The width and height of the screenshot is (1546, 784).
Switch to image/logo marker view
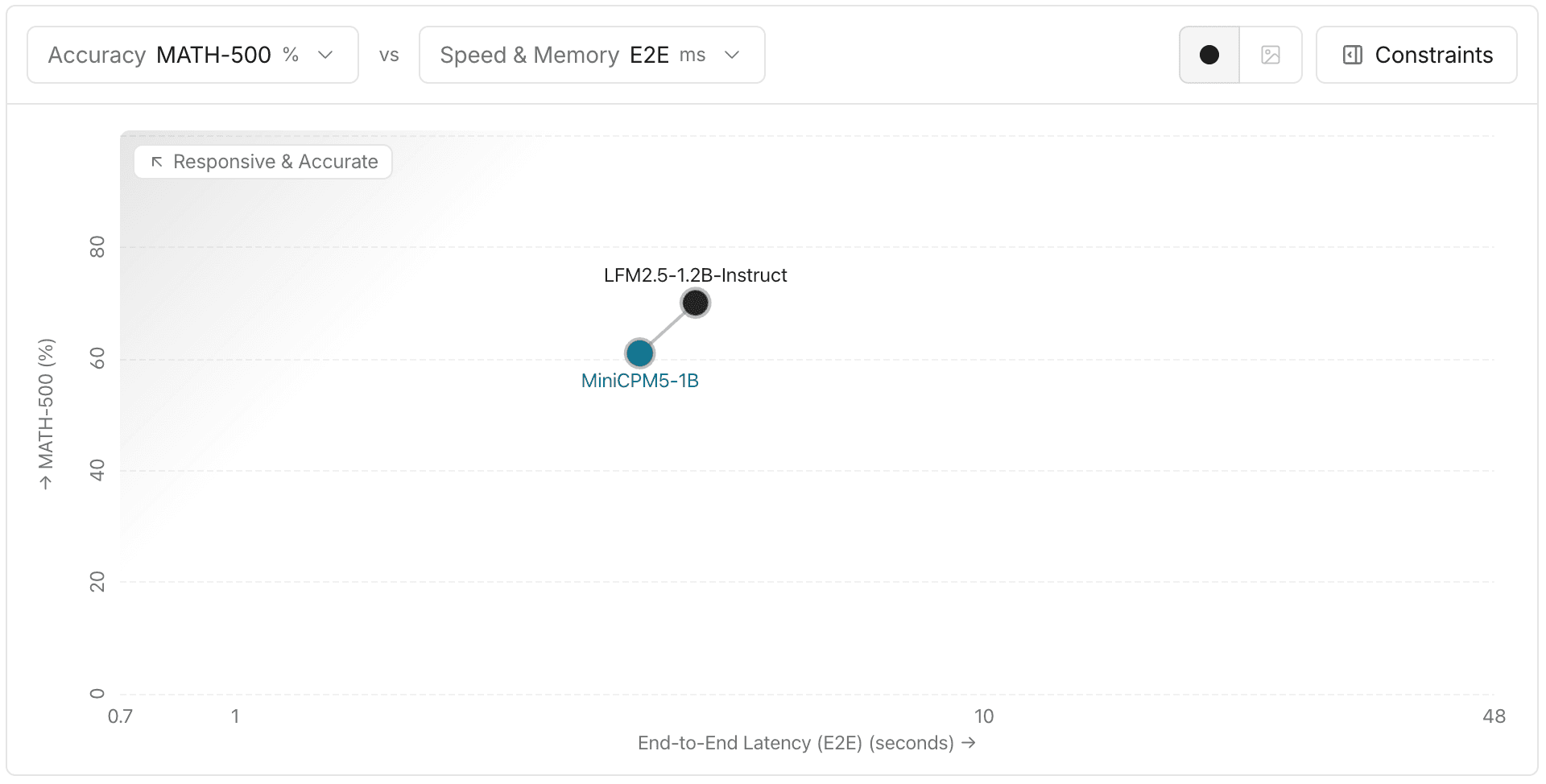point(1271,55)
